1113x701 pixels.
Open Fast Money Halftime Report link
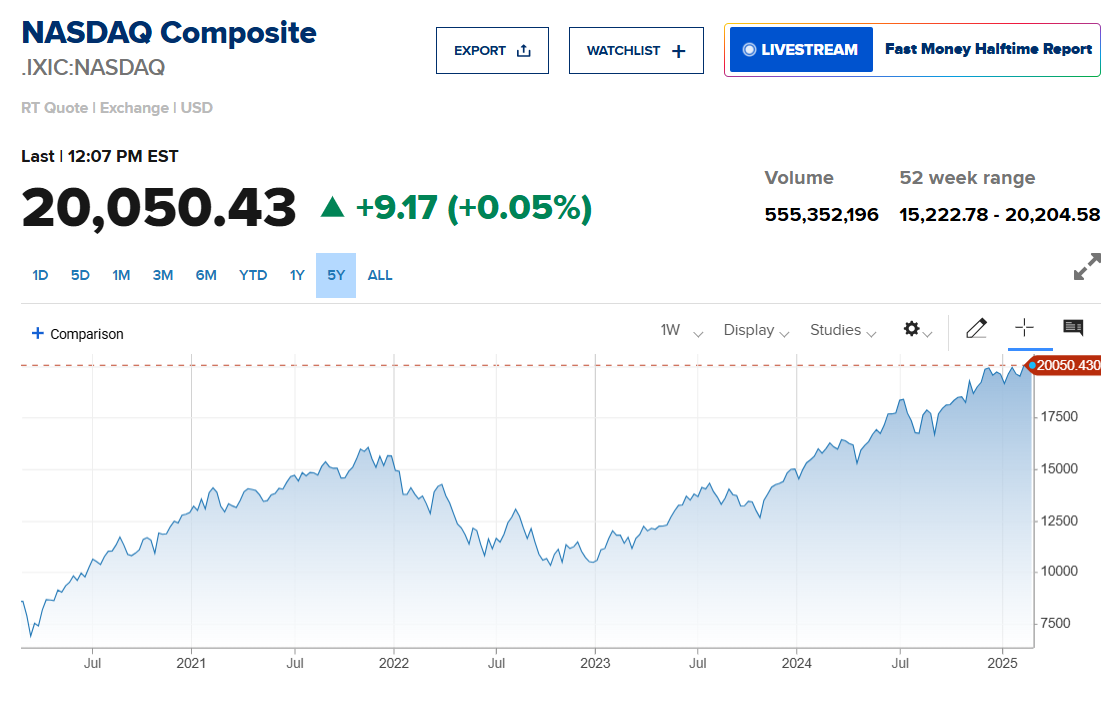[988, 49]
